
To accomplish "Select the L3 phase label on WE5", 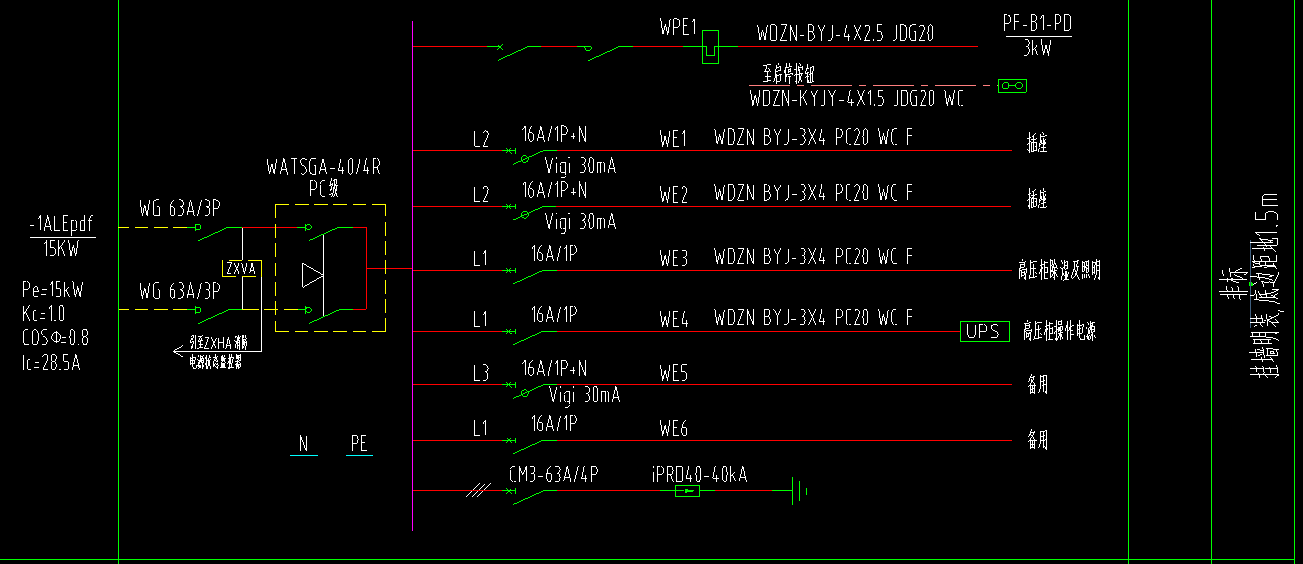I will click(x=481, y=374).
